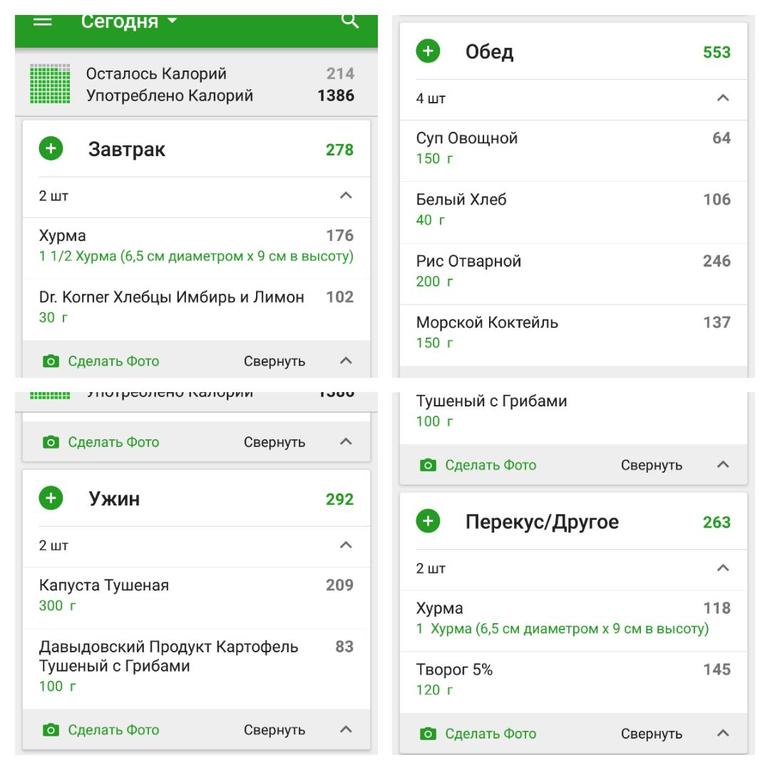Tap the camera icon under Перекус/Другое
Image resolution: width=770 pixels, height=770 pixels.
coord(428,734)
